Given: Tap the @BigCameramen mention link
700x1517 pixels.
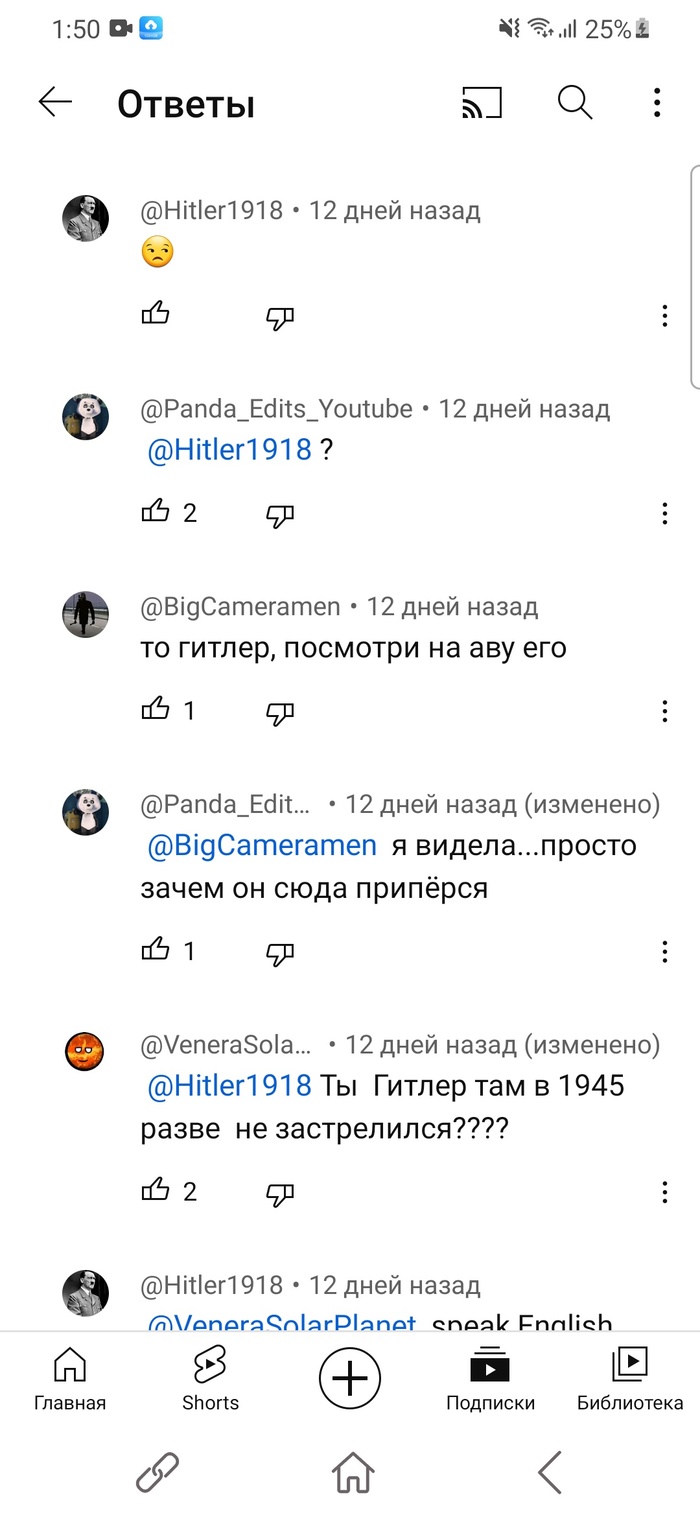Looking at the screenshot, I should click(262, 845).
